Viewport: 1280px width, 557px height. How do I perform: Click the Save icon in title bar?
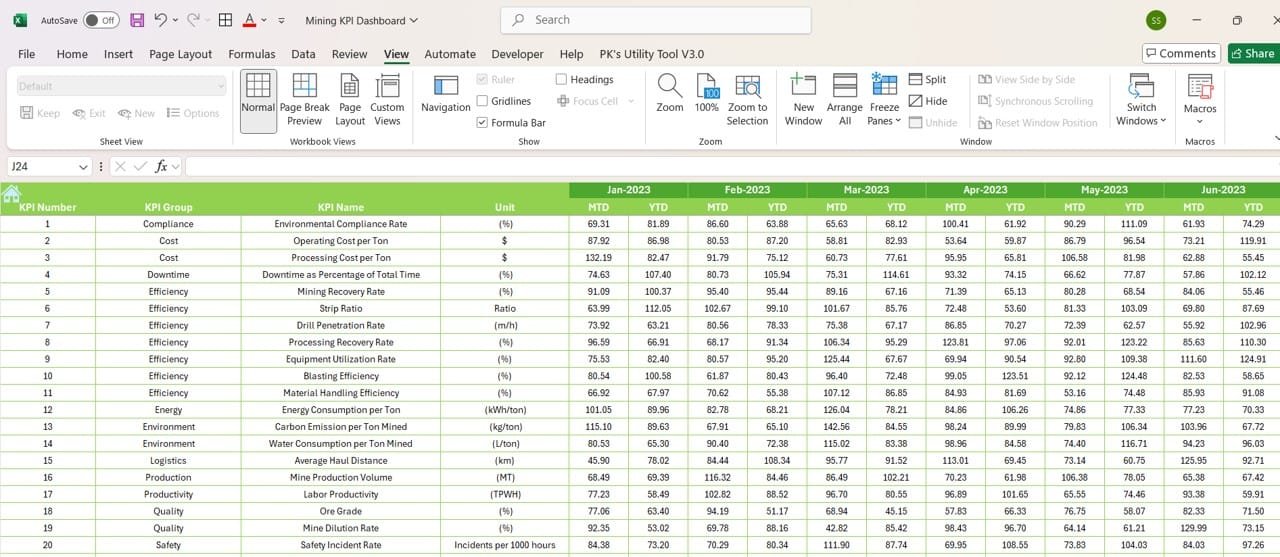coord(137,20)
